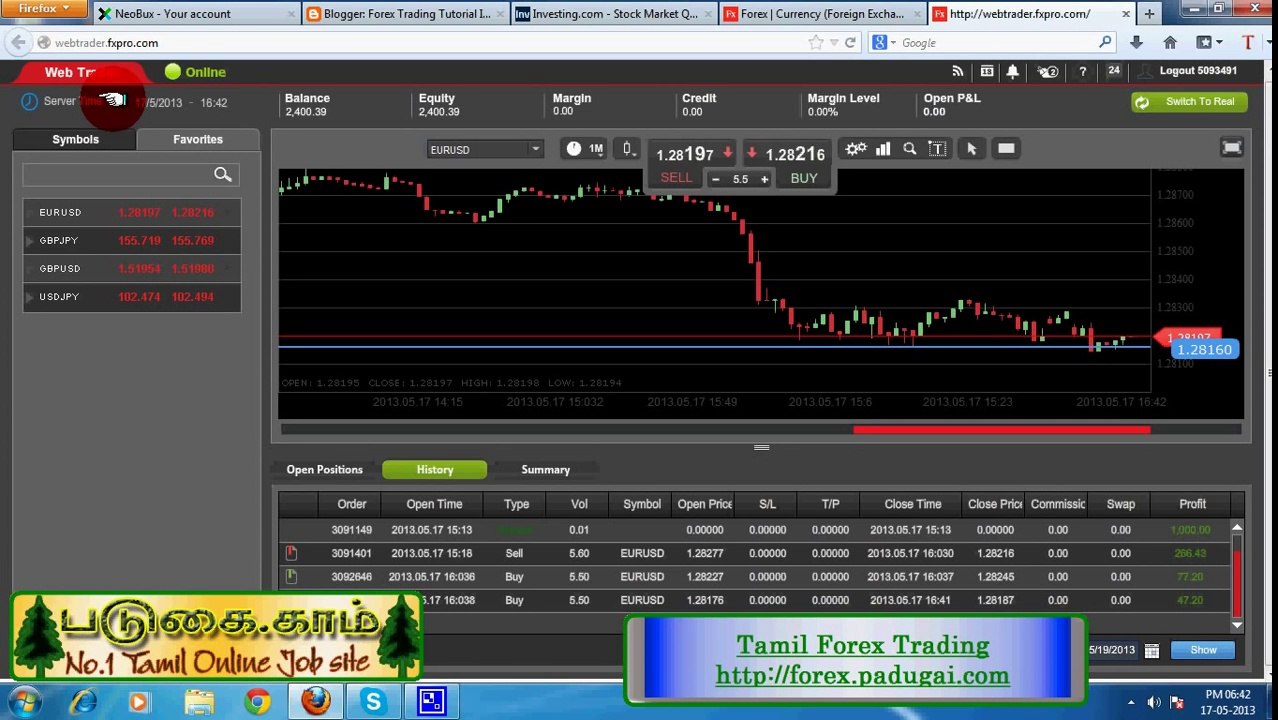Select the GBPUSD symbol row
The image size is (1278, 720).
132,269
